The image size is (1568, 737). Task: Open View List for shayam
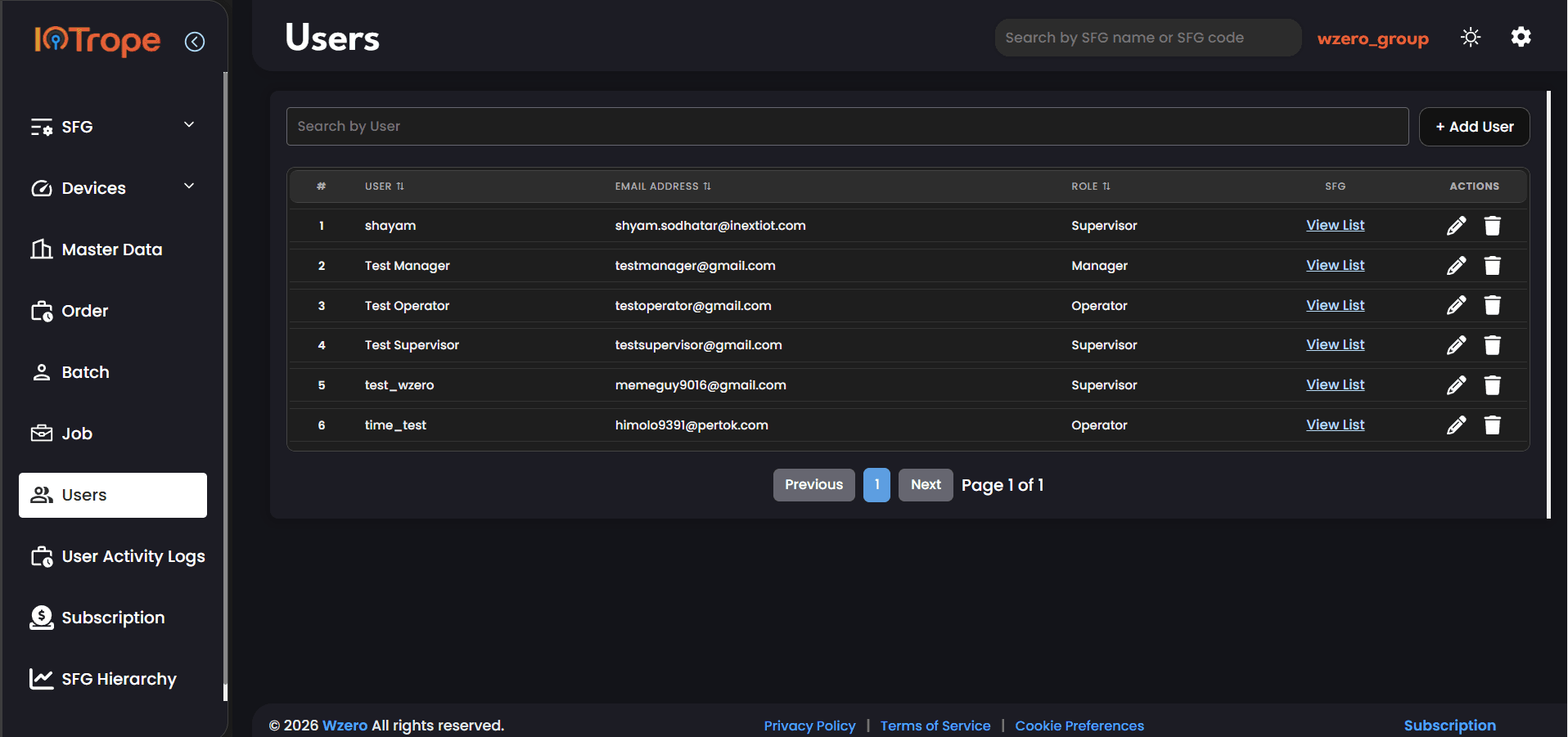pos(1335,225)
